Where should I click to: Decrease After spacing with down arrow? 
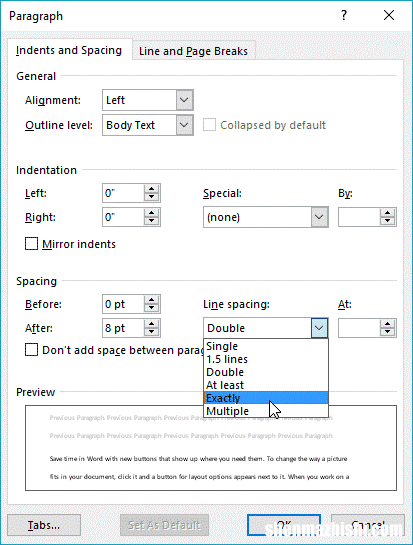(x=152, y=332)
